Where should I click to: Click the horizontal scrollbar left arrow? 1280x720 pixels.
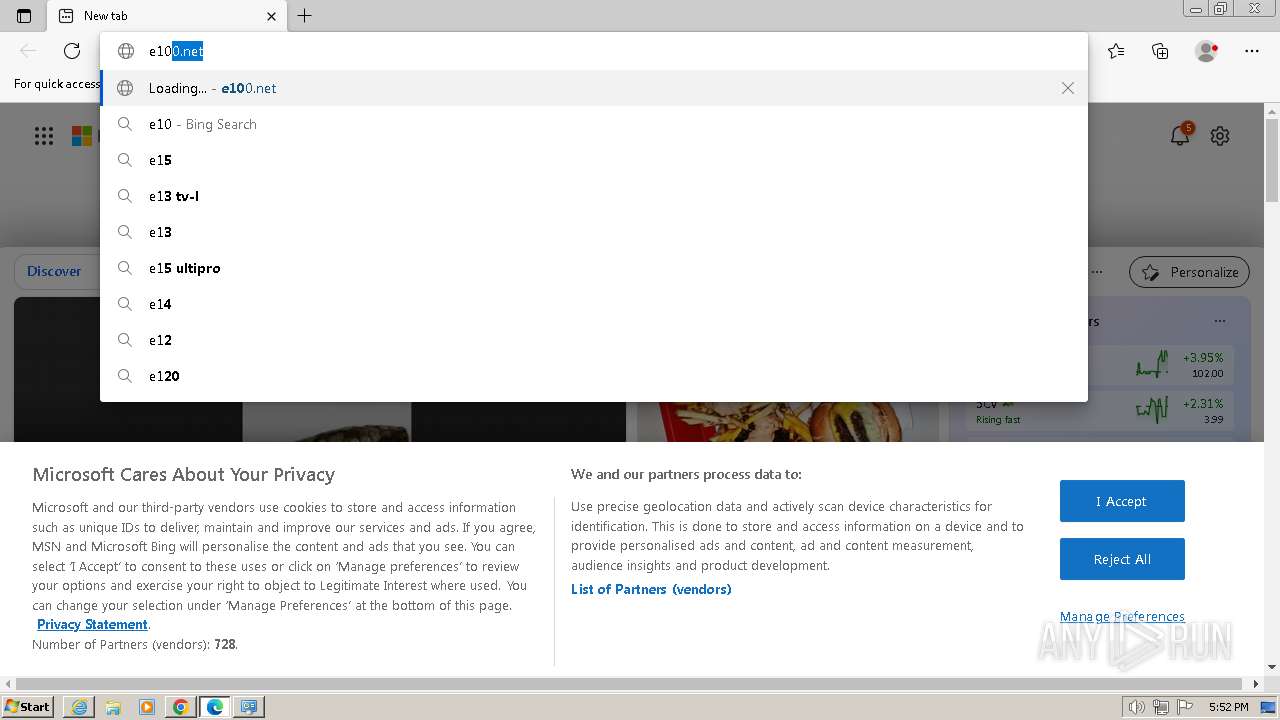click(x=8, y=684)
